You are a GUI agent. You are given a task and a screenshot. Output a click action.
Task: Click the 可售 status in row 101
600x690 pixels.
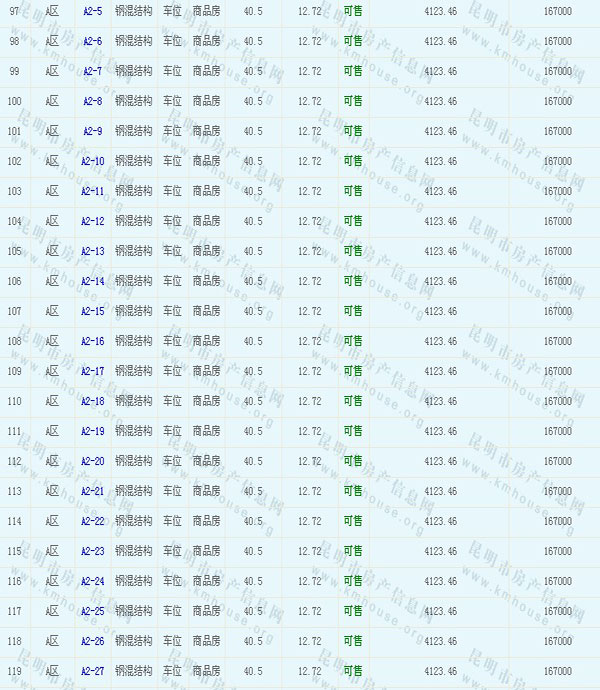(x=353, y=131)
